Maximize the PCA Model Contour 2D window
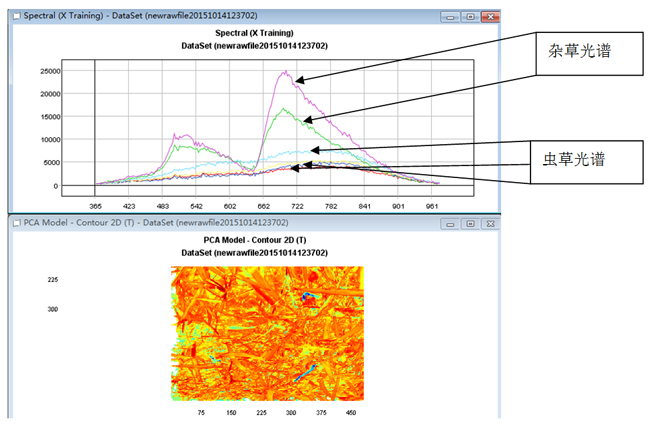650x426 pixels. [469, 222]
